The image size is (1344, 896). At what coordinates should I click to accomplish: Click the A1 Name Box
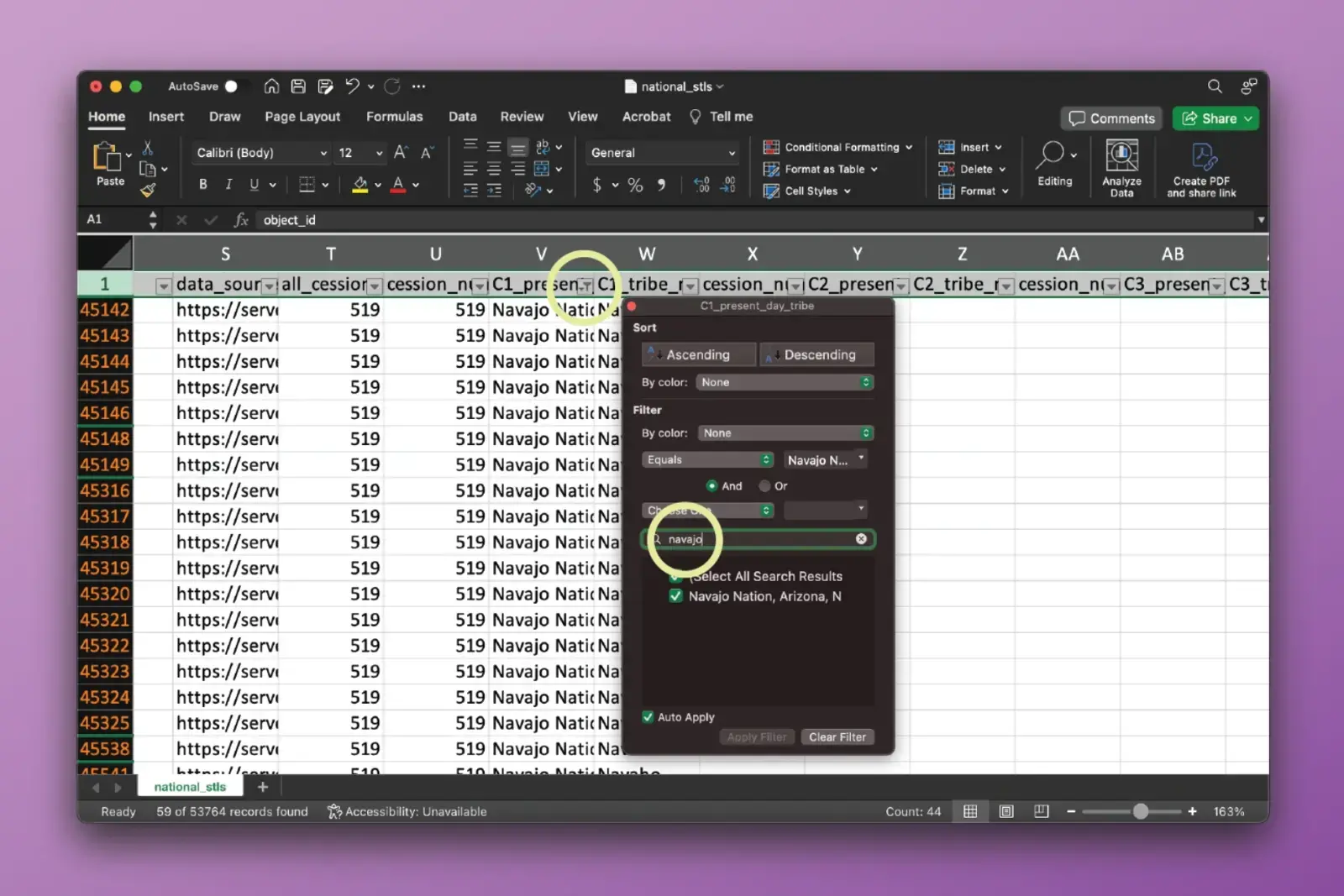pos(113,219)
